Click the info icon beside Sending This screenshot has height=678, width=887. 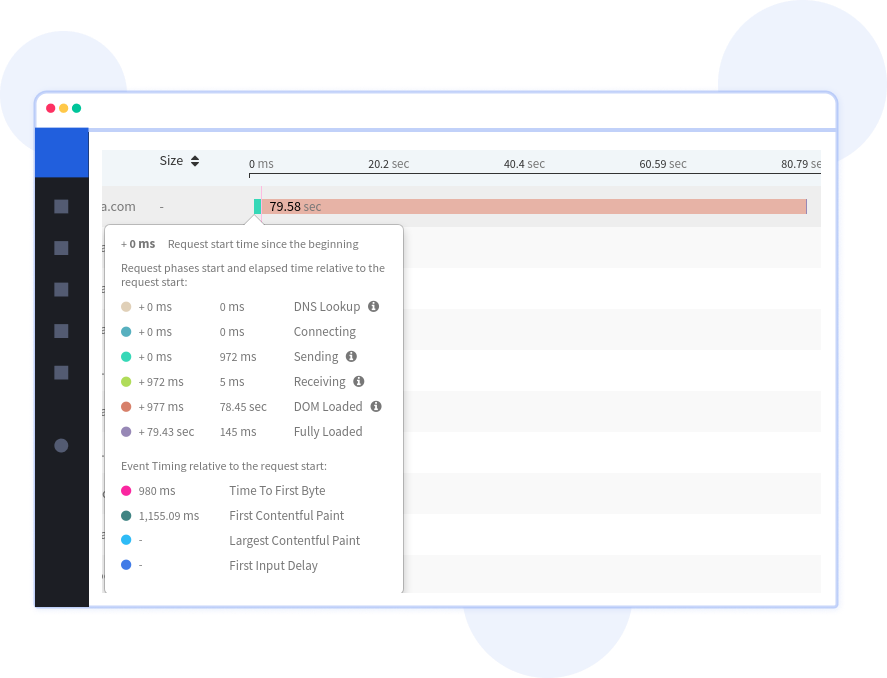(351, 356)
